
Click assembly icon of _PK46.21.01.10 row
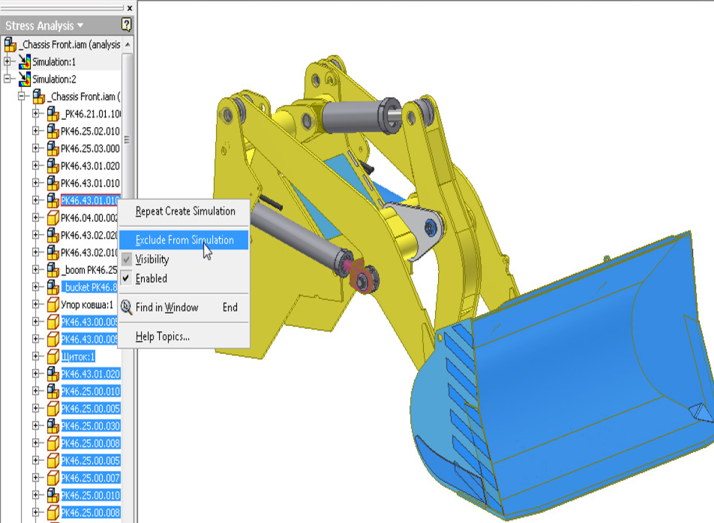[53, 114]
